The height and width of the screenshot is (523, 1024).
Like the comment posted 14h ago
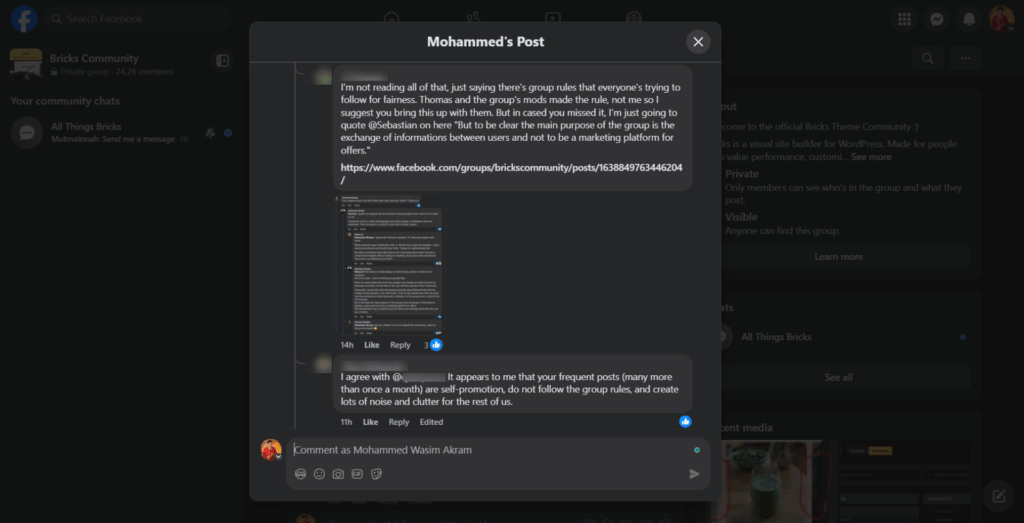(371, 345)
